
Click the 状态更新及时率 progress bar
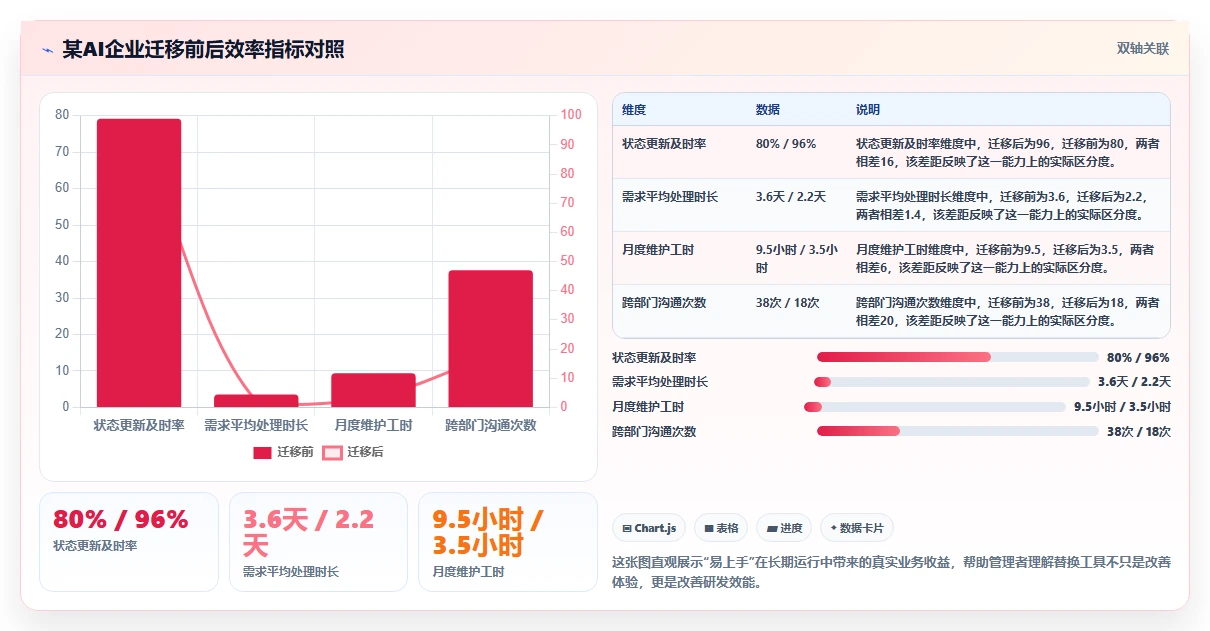(958, 357)
